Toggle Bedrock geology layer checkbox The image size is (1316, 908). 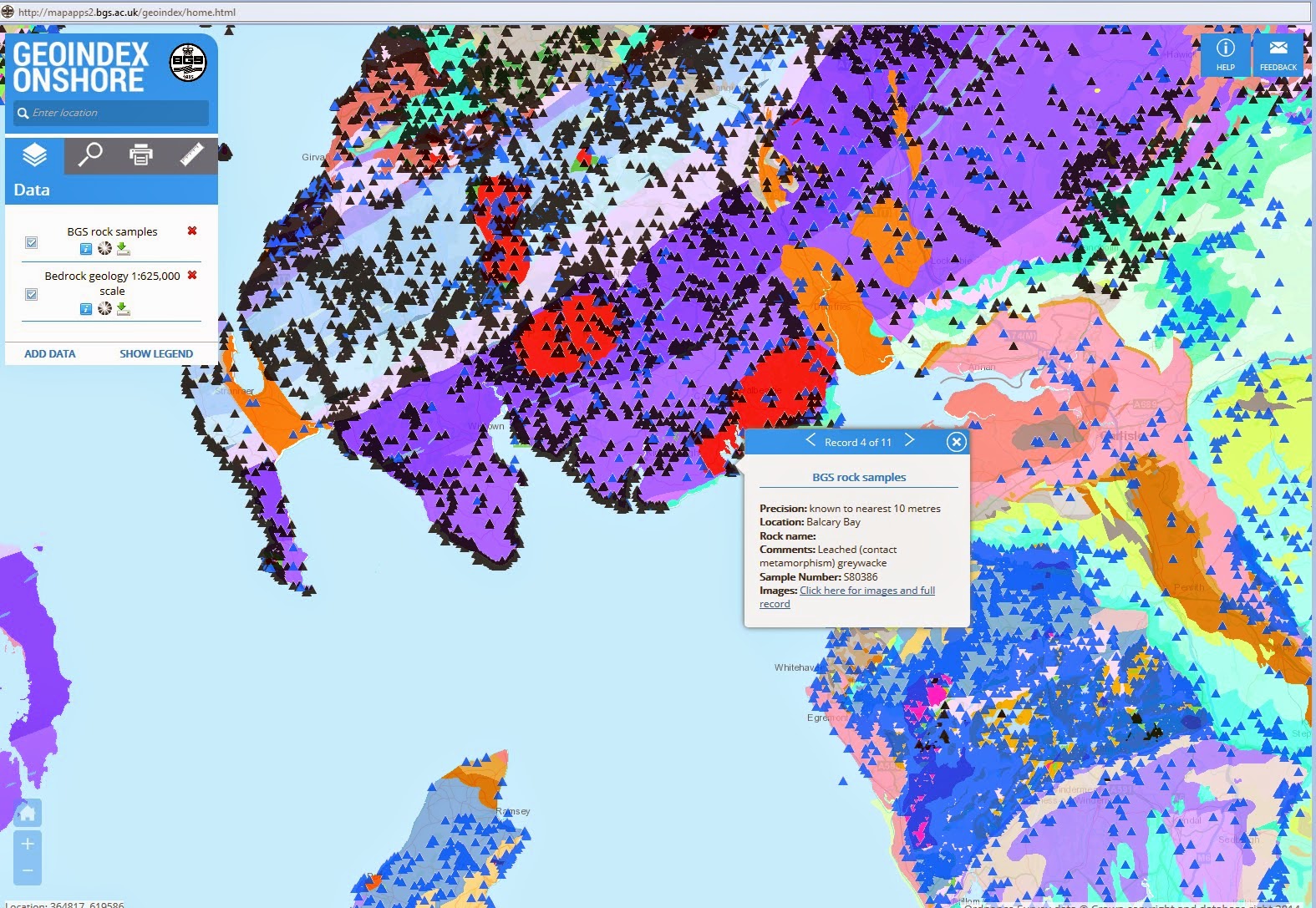click(31, 294)
